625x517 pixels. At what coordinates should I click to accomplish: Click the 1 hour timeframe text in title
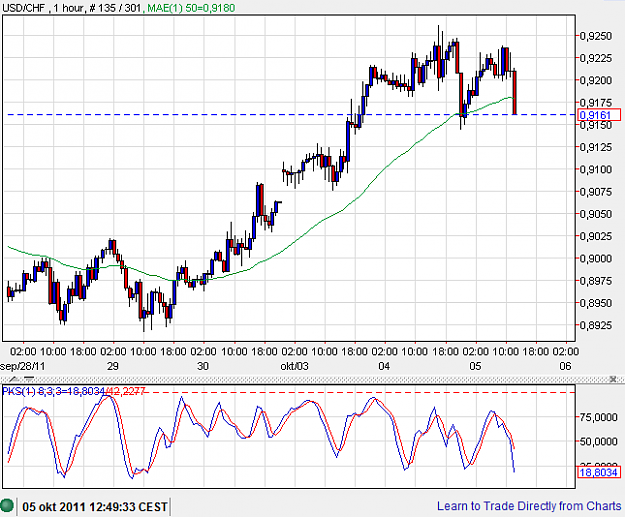tap(68, 8)
